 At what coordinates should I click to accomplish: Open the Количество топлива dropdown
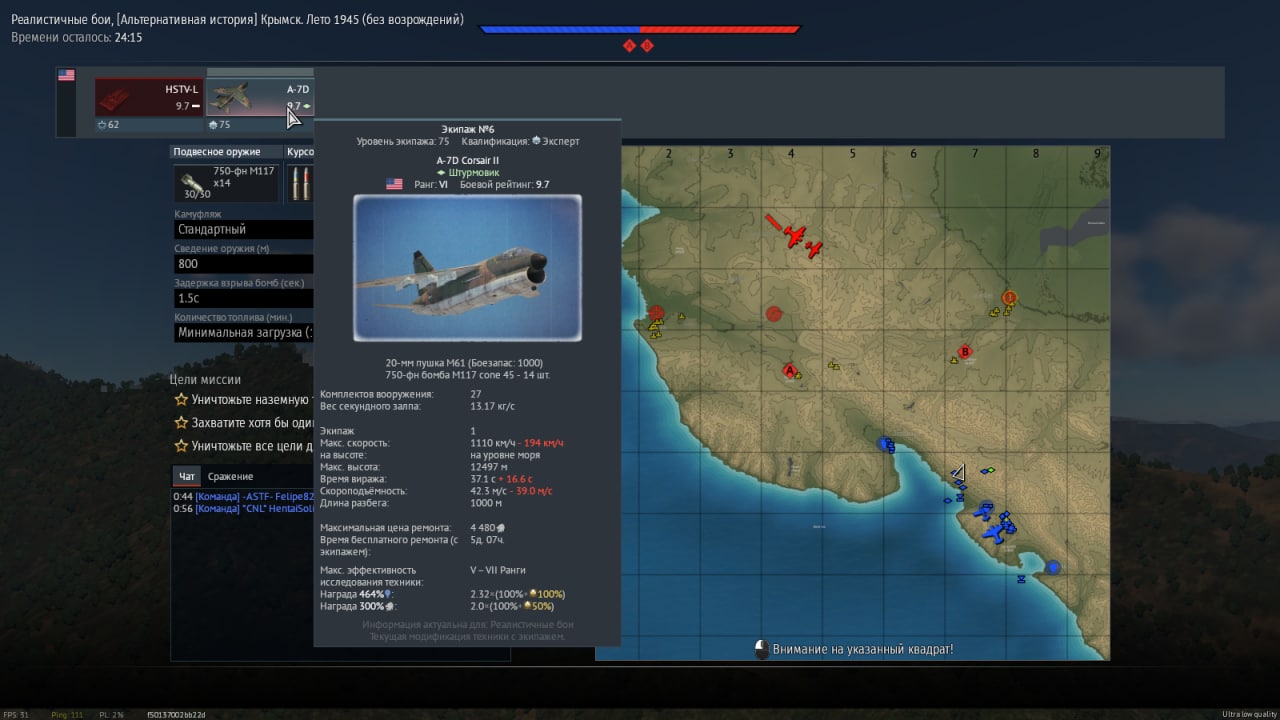pos(244,333)
